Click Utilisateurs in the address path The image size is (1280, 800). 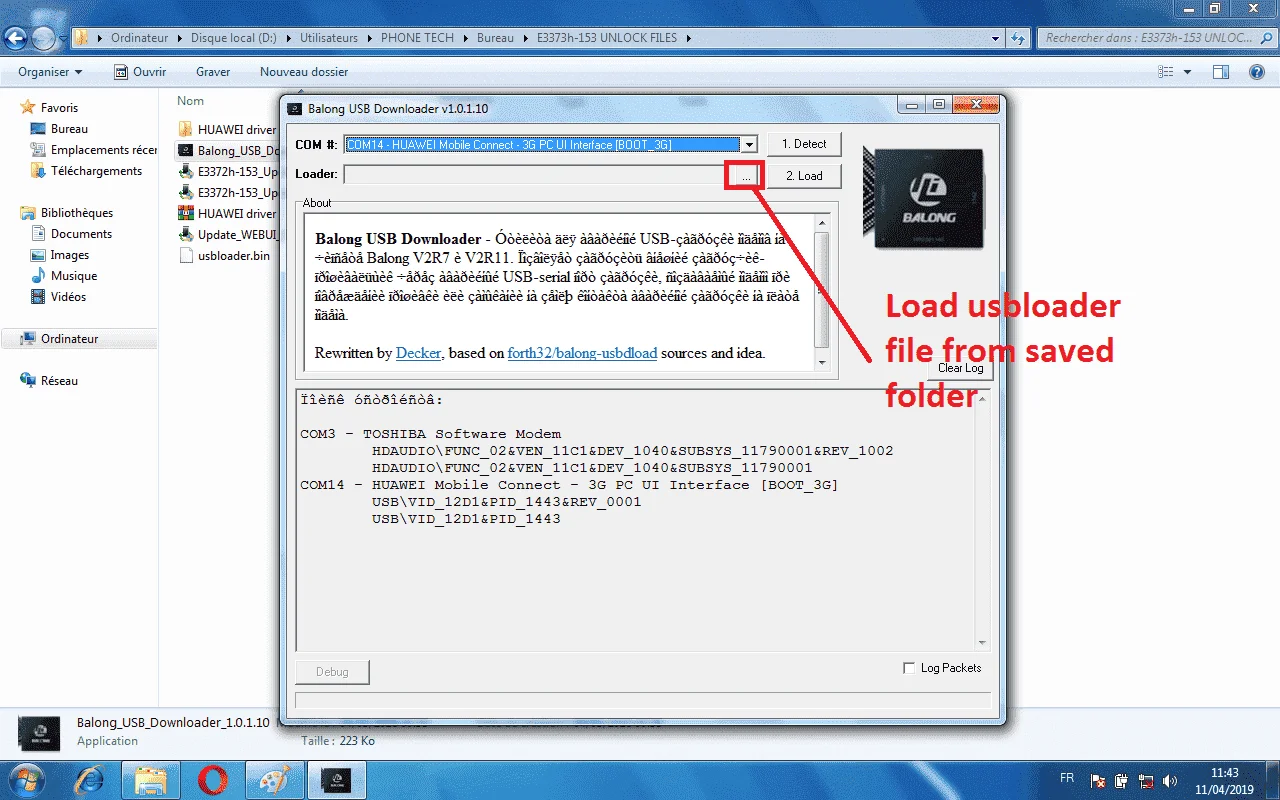328,38
